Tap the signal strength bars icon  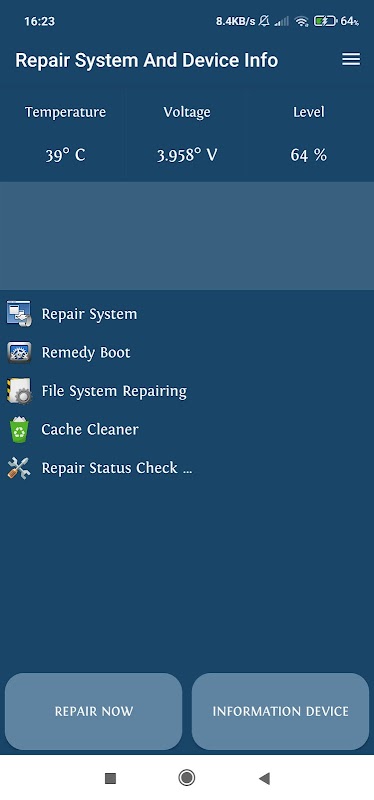point(282,21)
